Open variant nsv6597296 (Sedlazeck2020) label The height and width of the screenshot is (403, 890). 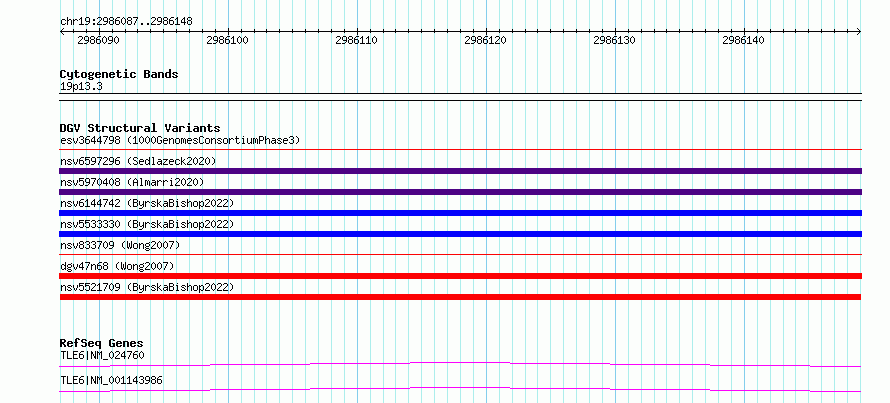138,161
